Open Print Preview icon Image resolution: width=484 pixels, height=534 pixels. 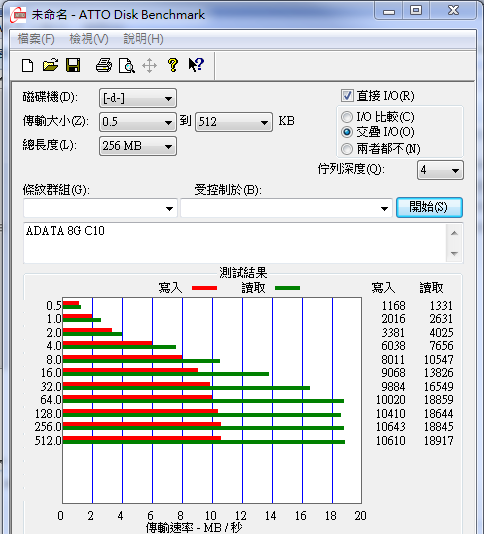[127, 65]
